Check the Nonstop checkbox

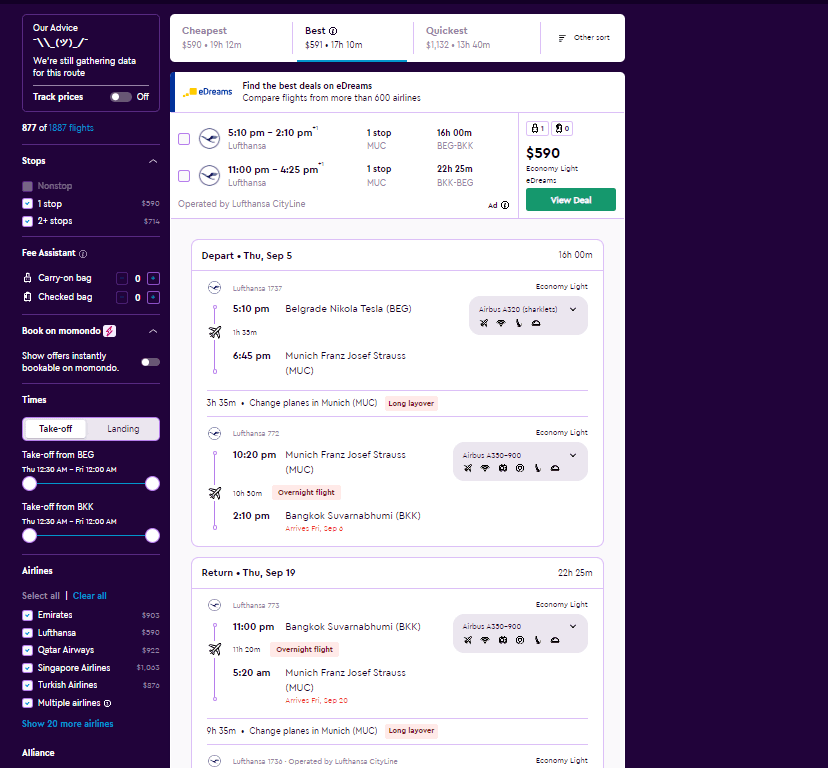point(27,186)
